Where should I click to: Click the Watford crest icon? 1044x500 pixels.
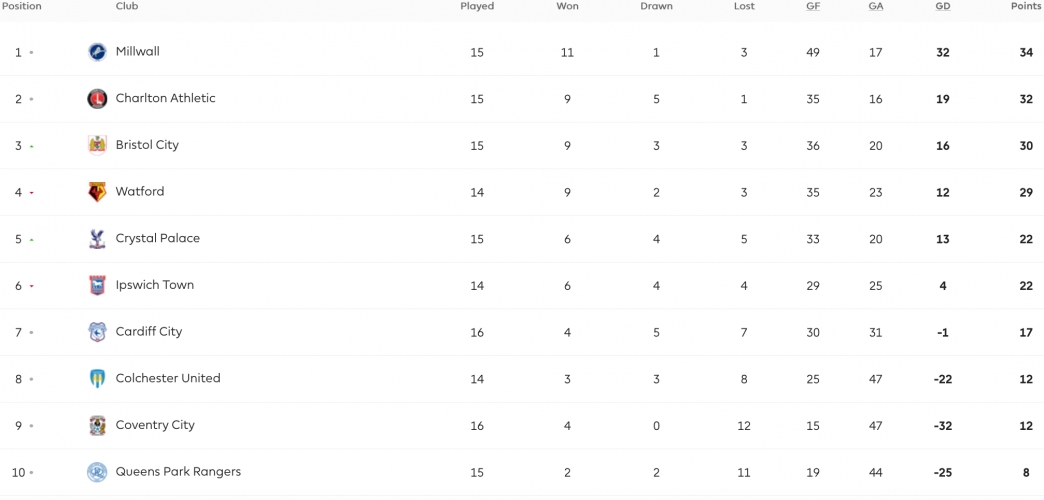point(97,192)
